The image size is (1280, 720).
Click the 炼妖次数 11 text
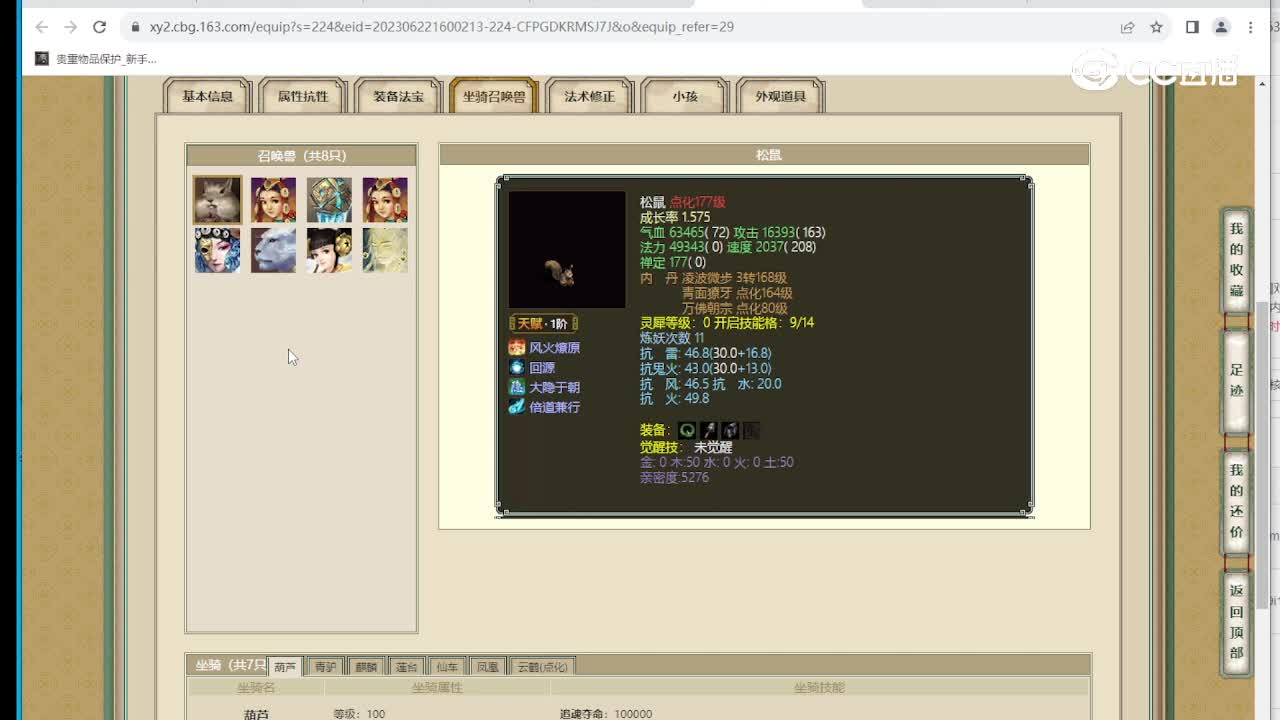(672, 338)
